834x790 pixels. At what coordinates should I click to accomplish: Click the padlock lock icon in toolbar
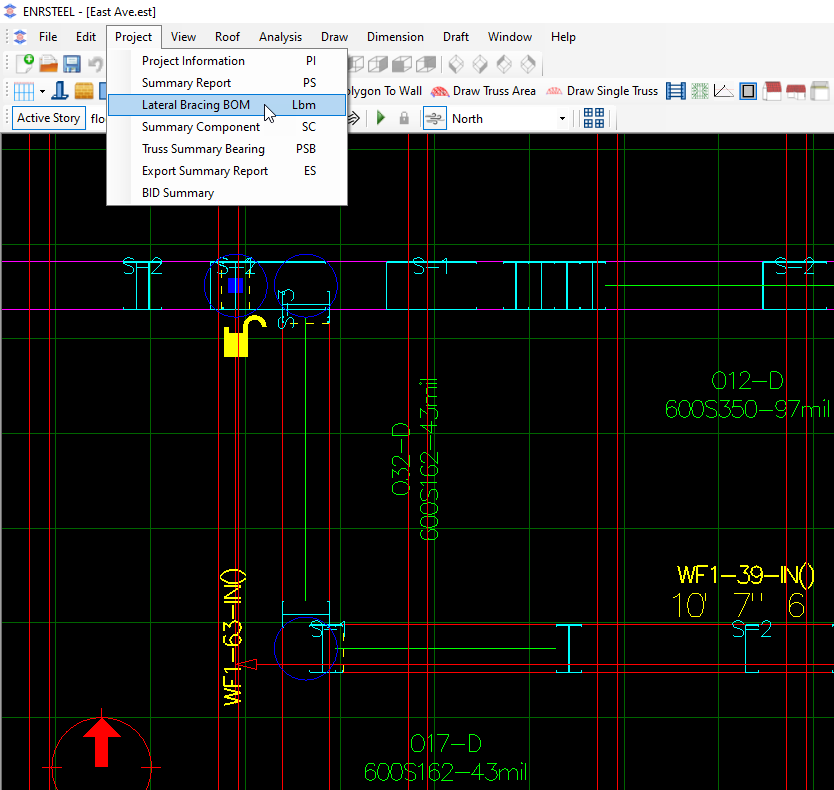click(x=404, y=118)
